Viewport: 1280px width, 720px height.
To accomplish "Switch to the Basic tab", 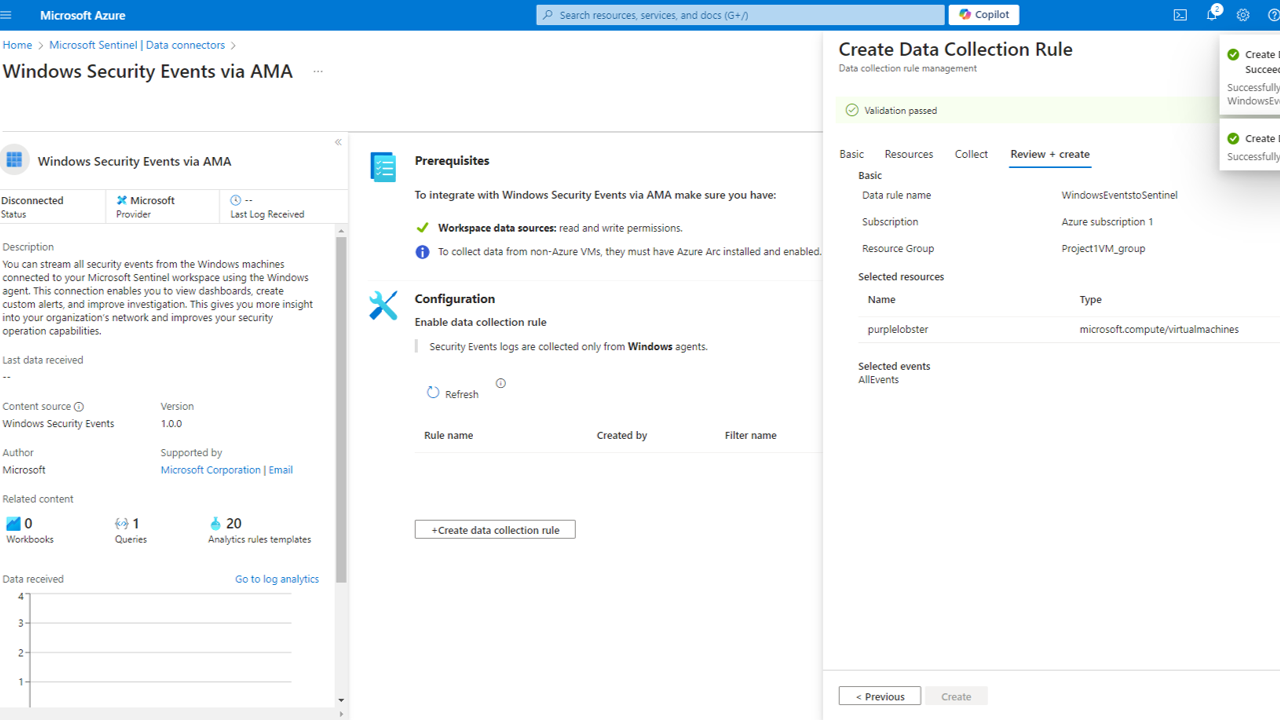I will coord(852,154).
